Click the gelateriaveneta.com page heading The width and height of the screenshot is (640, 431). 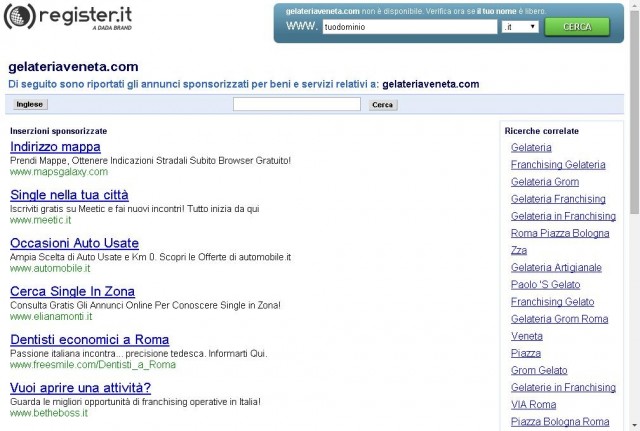73,67
